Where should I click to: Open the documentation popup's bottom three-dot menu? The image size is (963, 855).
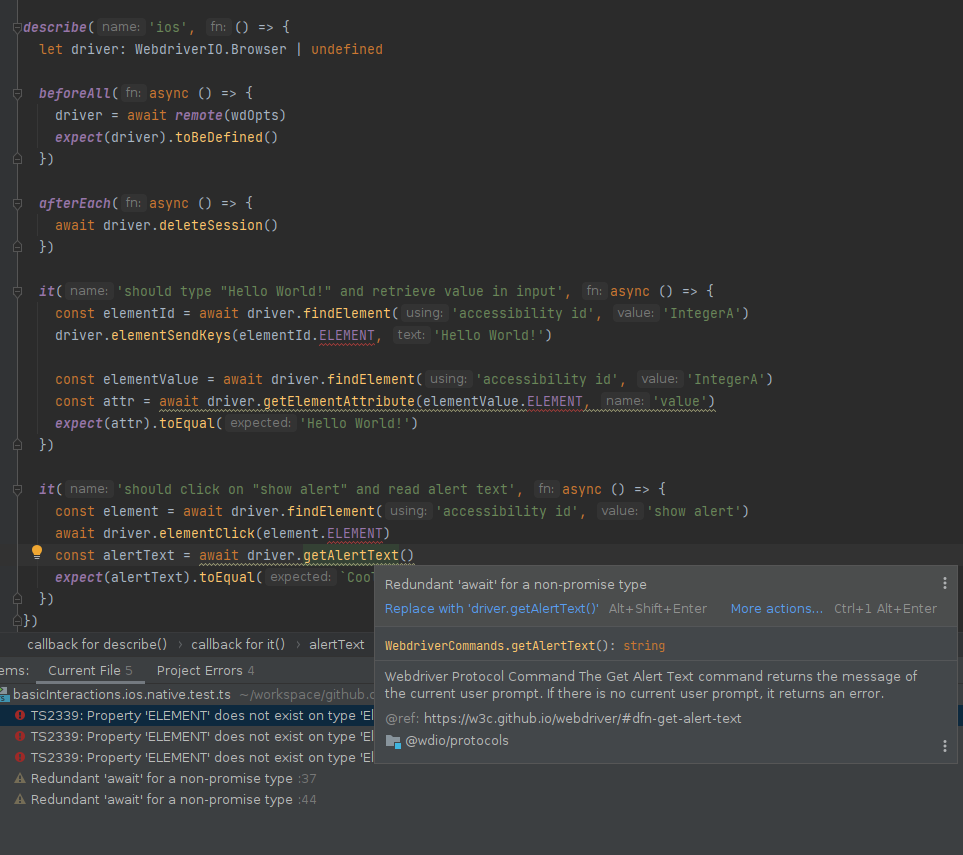[945, 746]
